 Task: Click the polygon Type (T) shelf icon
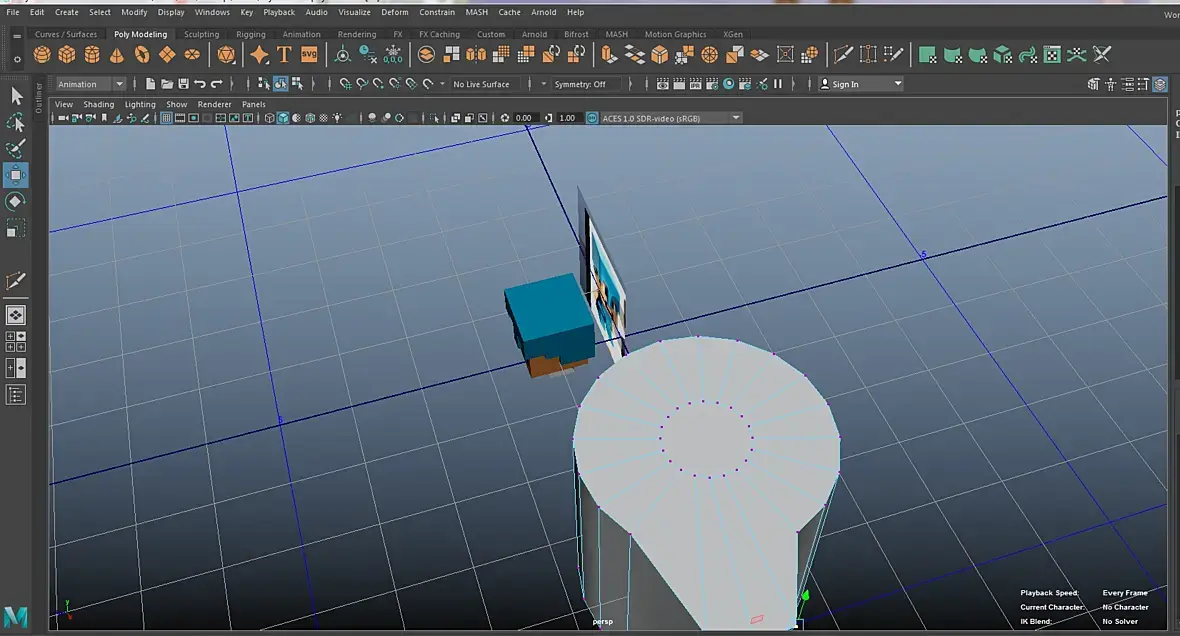(x=284, y=55)
